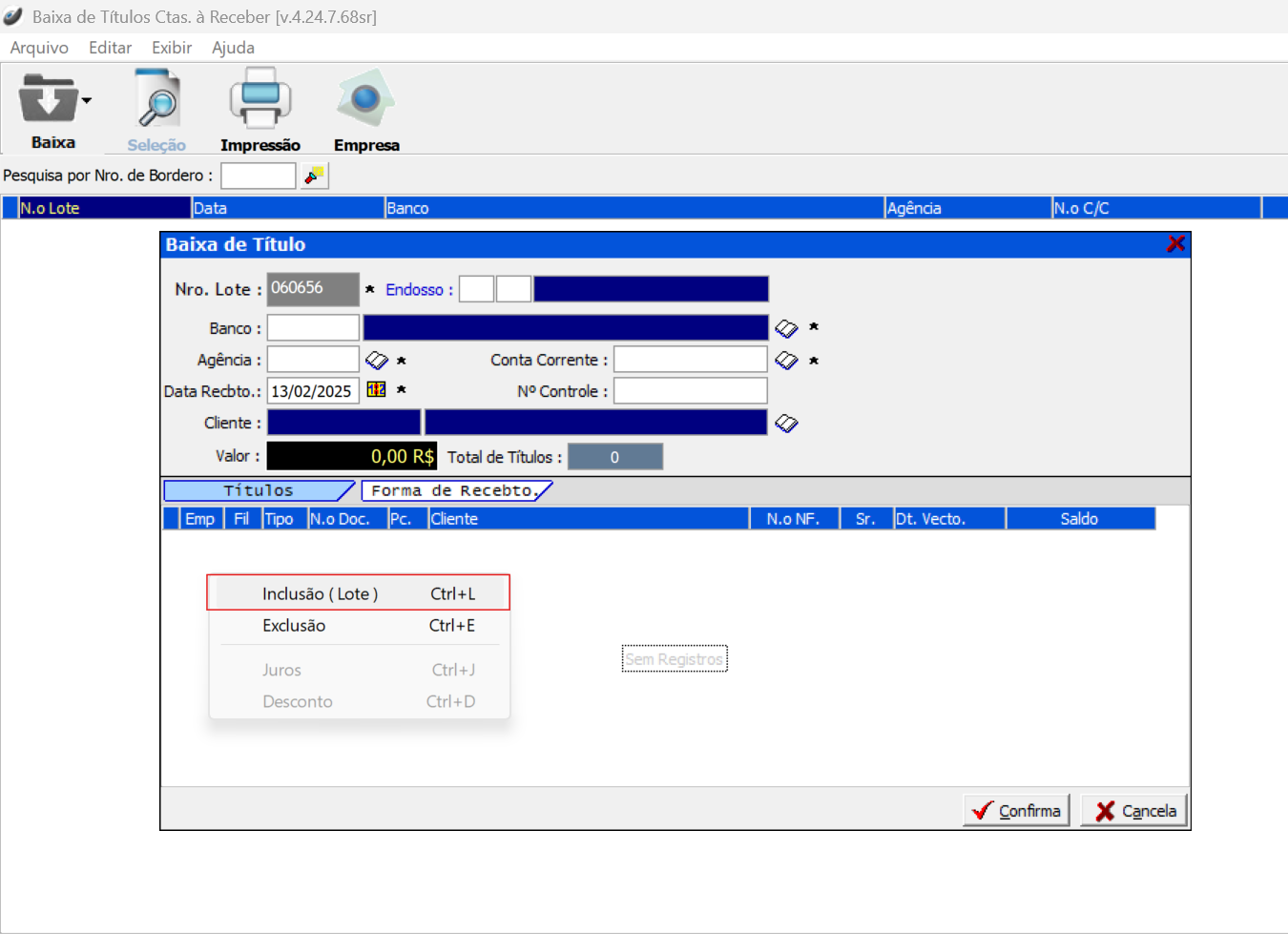The height and width of the screenshot is (934, 1288).
Task: Click the Agência lookup icon
Action: tap(377, 360)
